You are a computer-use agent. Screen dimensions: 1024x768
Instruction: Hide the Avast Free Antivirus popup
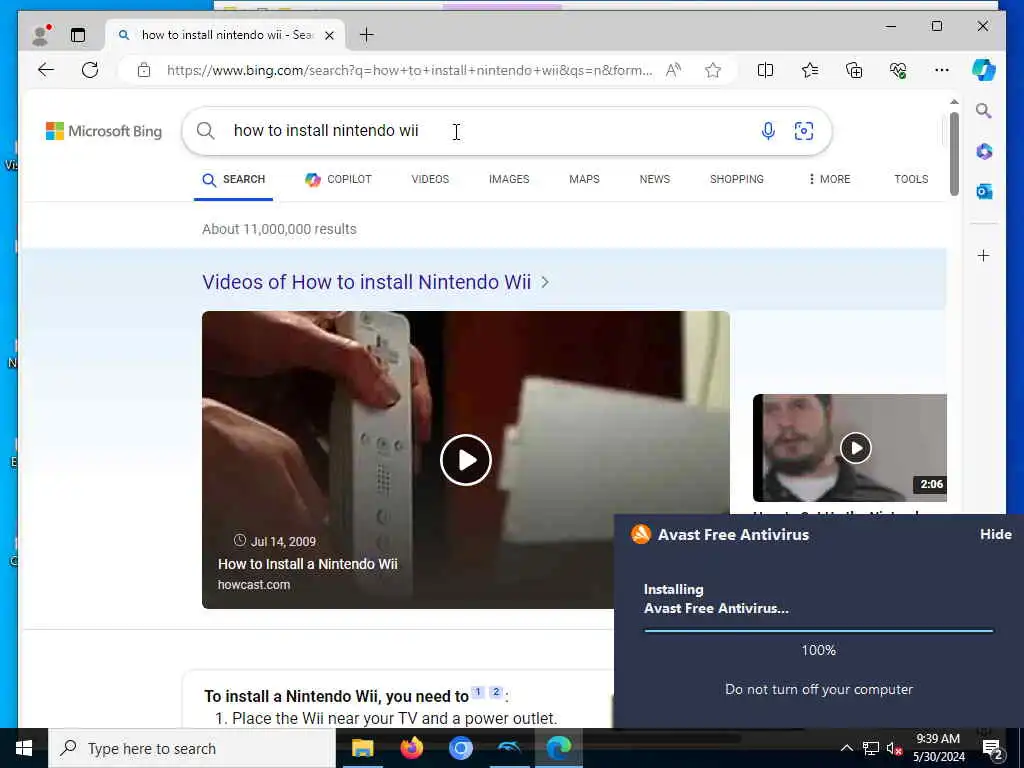click(995, 534)
